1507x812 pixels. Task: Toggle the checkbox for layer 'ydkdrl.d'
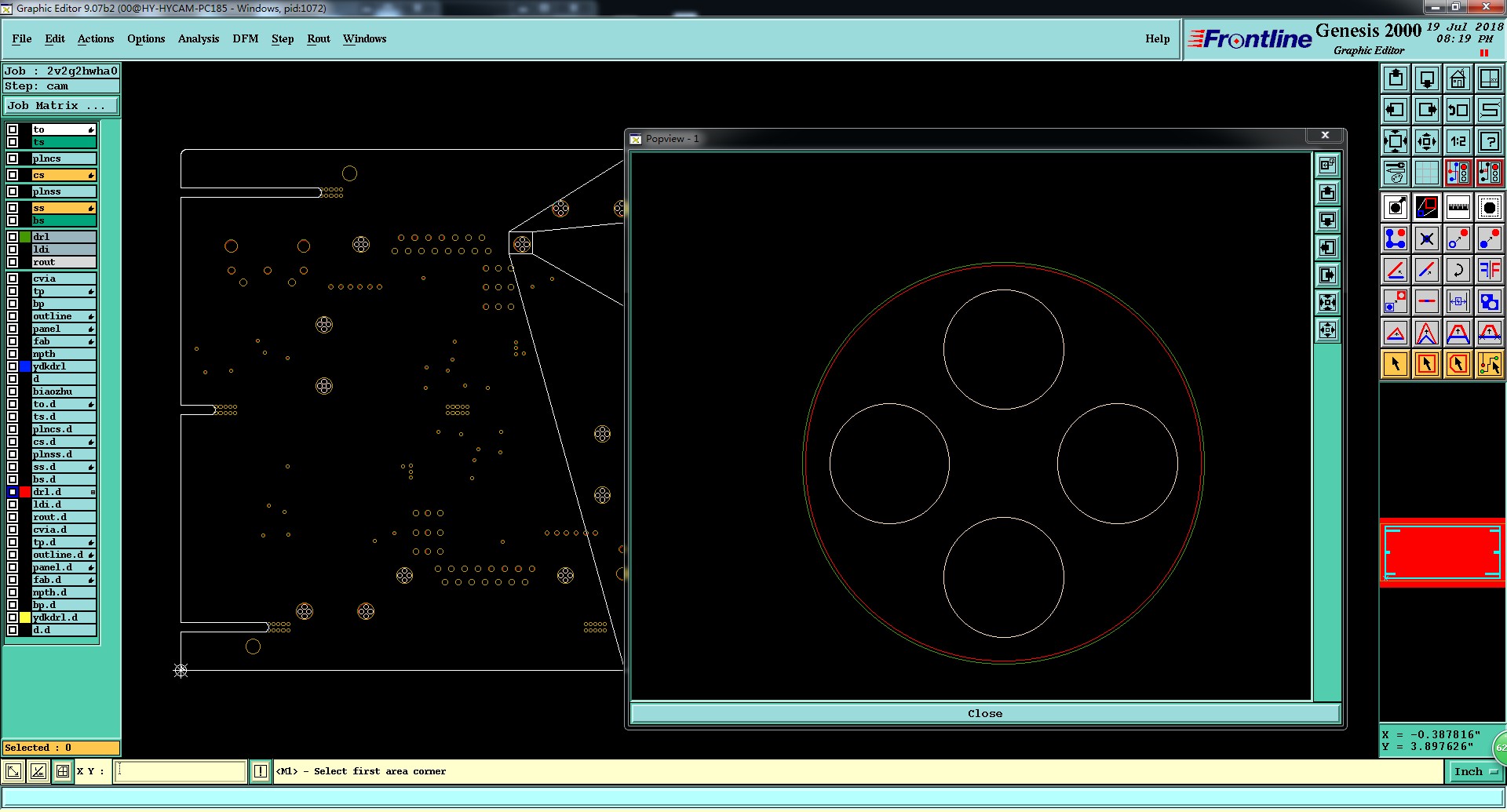click(x=13, y=617)
